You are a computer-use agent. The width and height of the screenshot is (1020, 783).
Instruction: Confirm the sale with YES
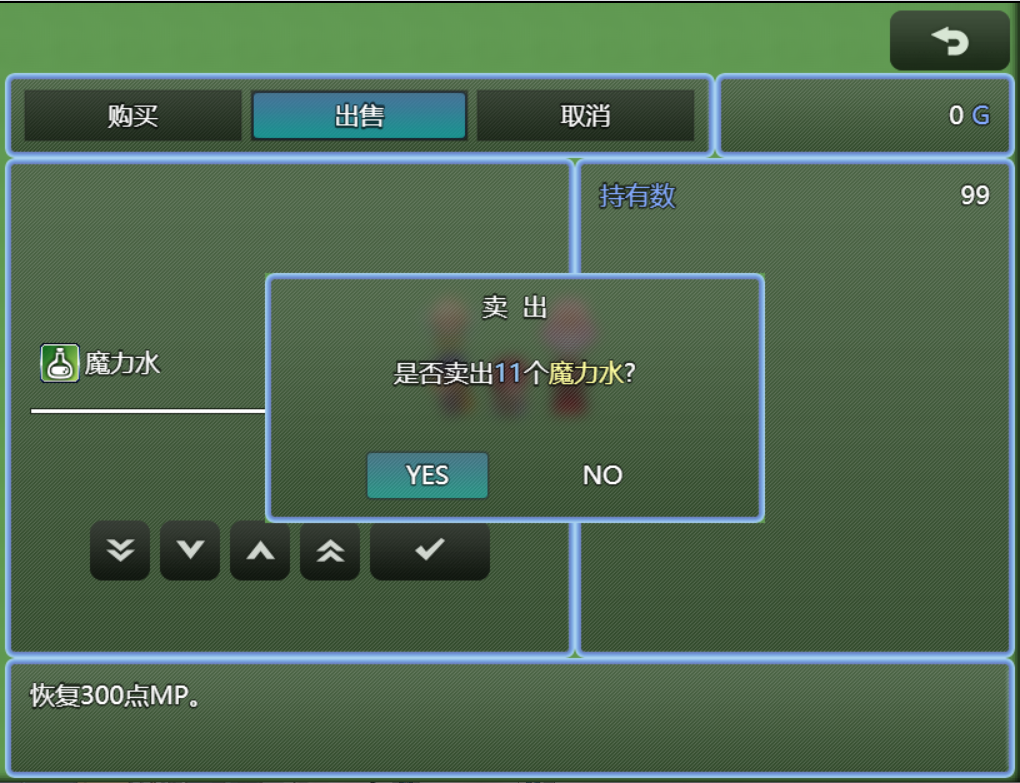[427, 475]
